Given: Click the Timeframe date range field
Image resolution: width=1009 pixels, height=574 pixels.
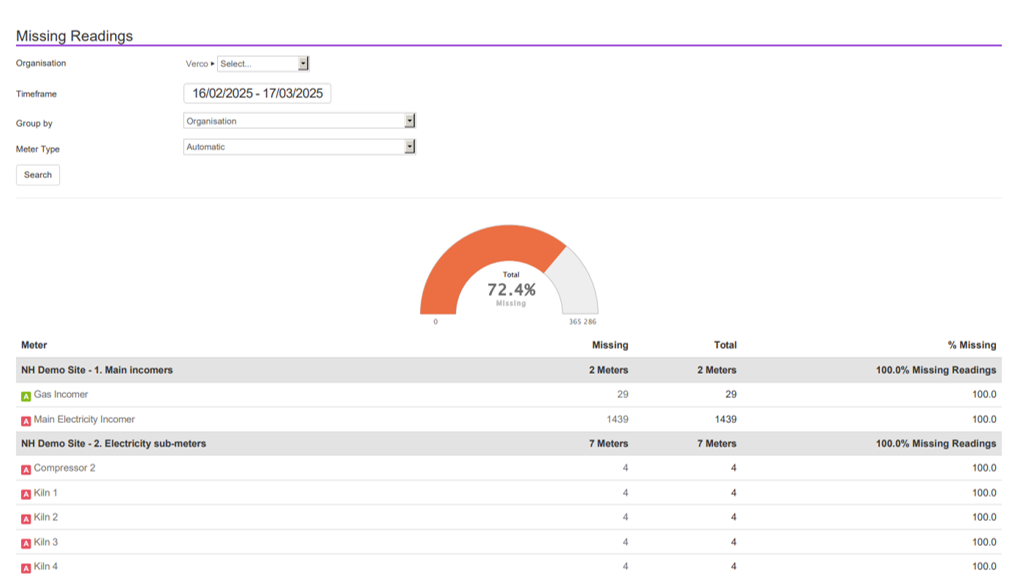Looking at the screenshot, I should coord(257,93).
